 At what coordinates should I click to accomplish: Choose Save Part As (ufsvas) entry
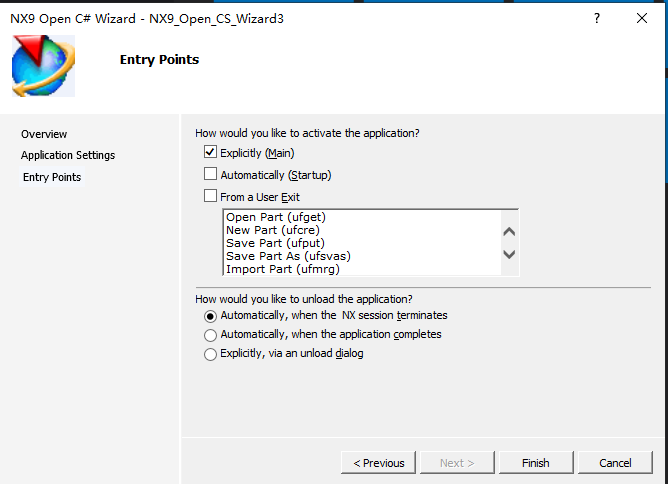pyautogui.click(x=288, y=256)
